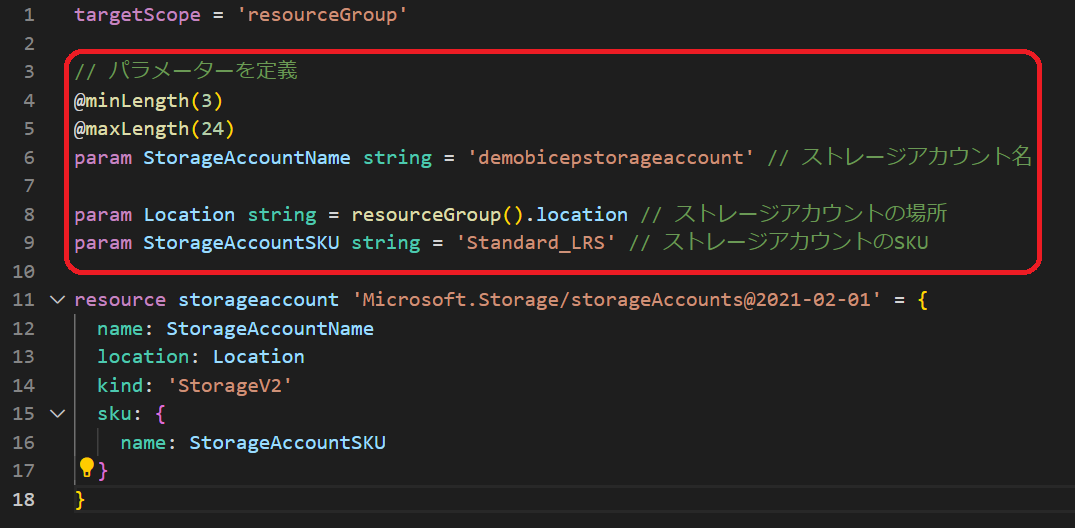Screen dimensions: 1075x528
Task: Collapse the sku block fold chevron
Action: pyautogui.click(x=58, y=414)
